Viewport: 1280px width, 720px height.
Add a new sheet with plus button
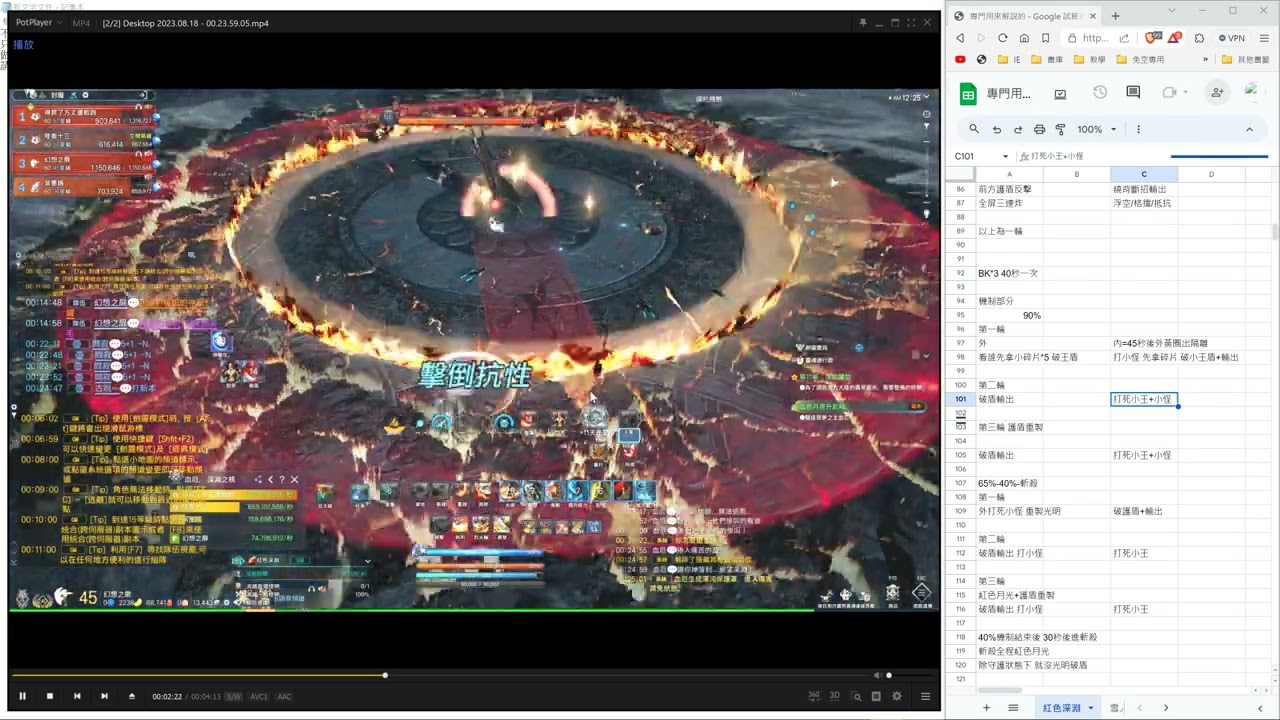click(986, 708)
